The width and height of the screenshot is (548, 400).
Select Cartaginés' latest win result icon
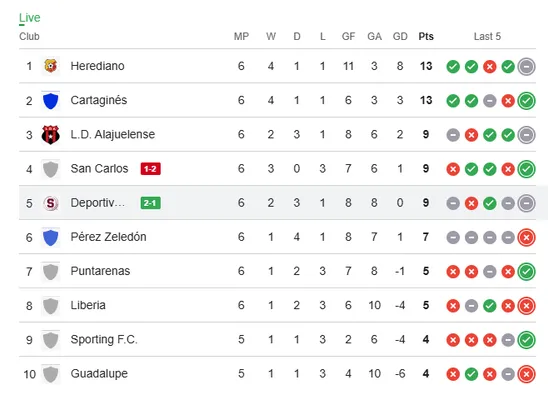pos(526,101)
